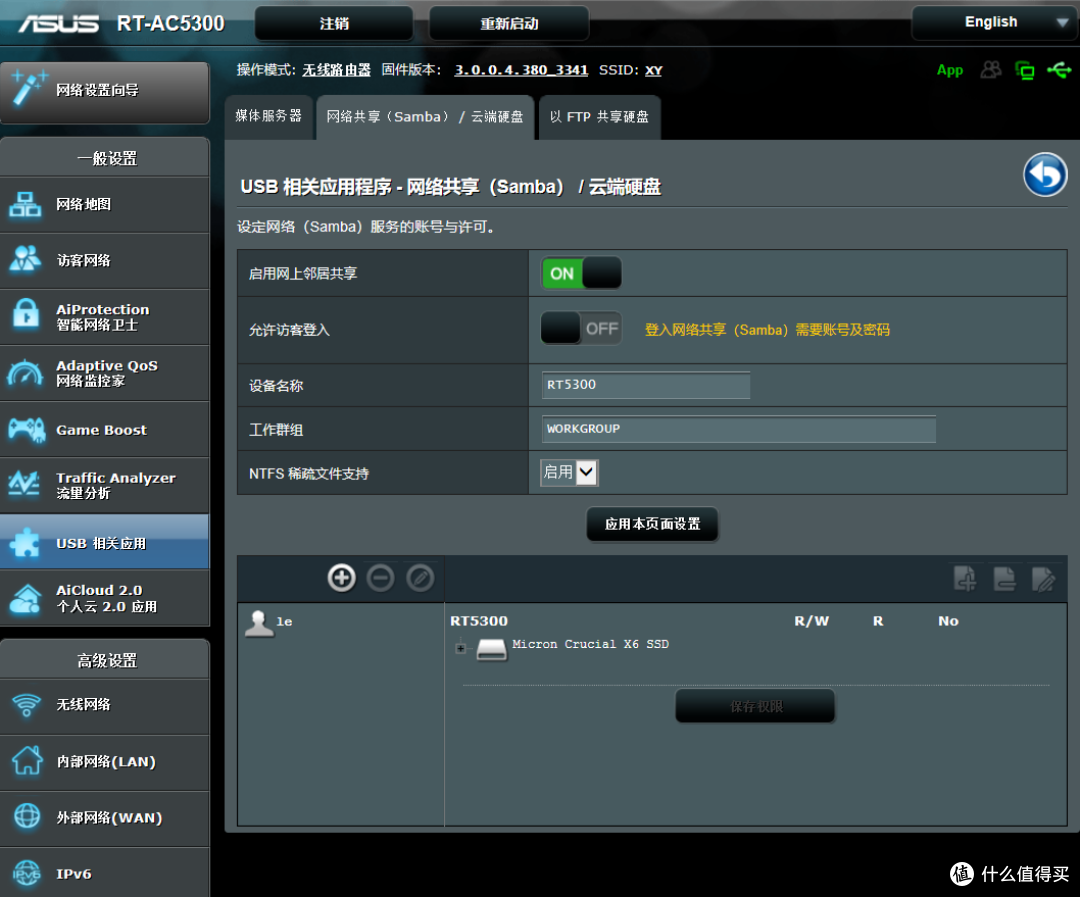The image size is (1080, 897).
Task: Click the add folder icon
Action: click(965, 579)
